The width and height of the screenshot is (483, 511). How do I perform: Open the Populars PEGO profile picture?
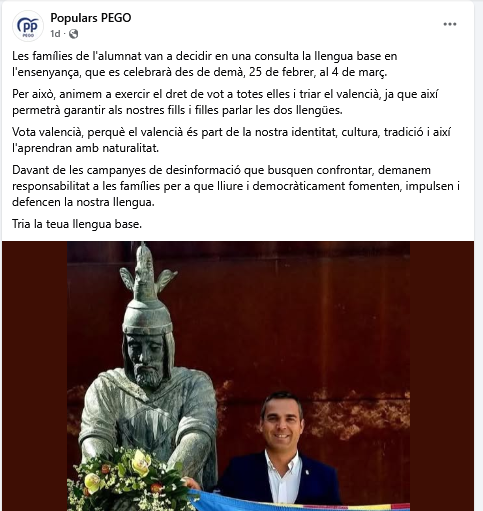[x=28, y=26]
